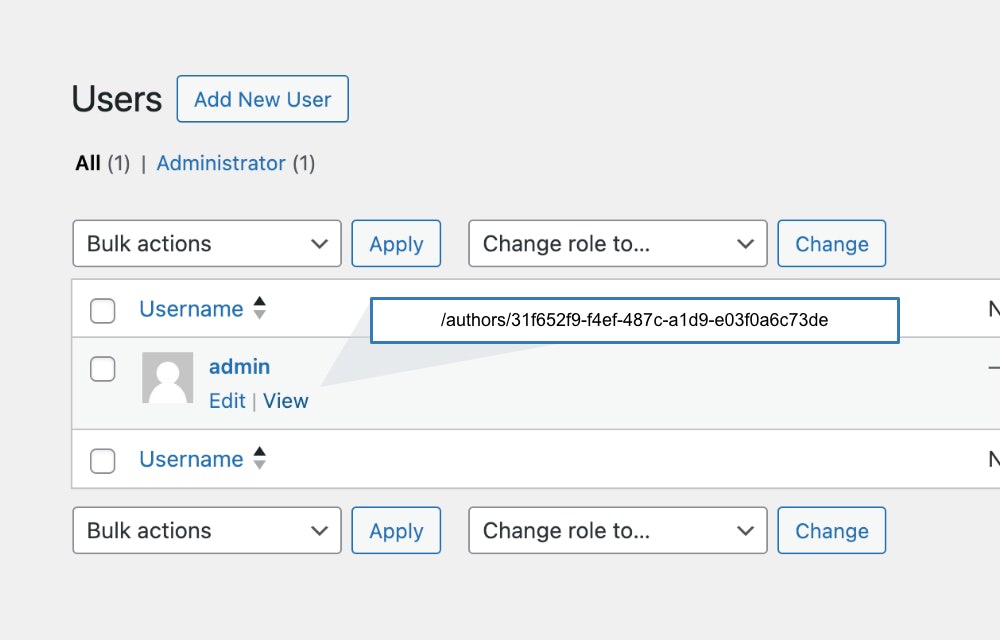Expand the Change role to... dropdown above the table
Screen dimensions: 1000x640
click(x=617, y=244)
